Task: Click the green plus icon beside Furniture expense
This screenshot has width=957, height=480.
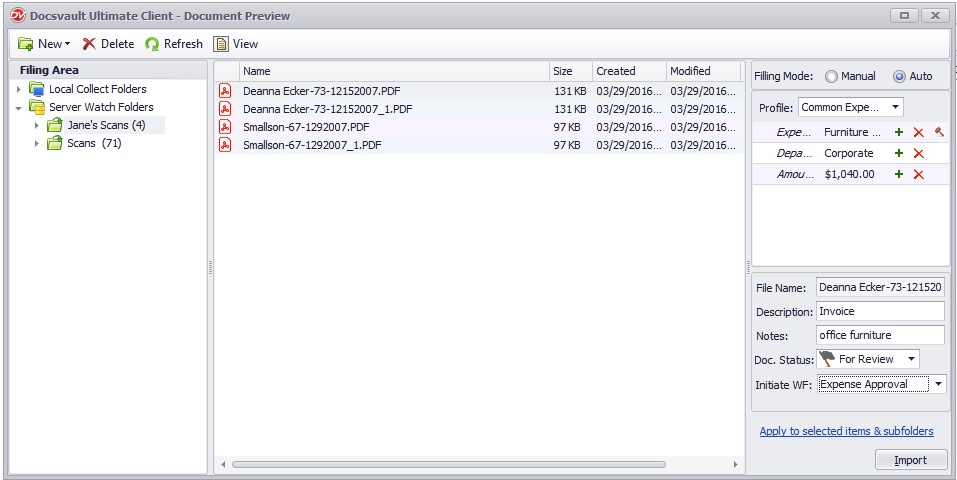Action: (x=898, y=132)
